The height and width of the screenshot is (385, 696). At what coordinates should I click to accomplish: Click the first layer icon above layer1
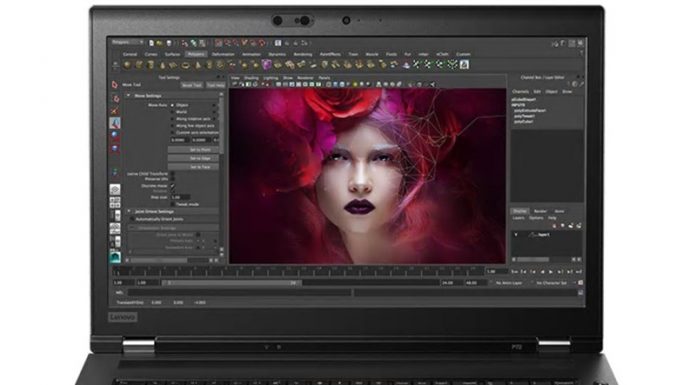pos(554,226)
